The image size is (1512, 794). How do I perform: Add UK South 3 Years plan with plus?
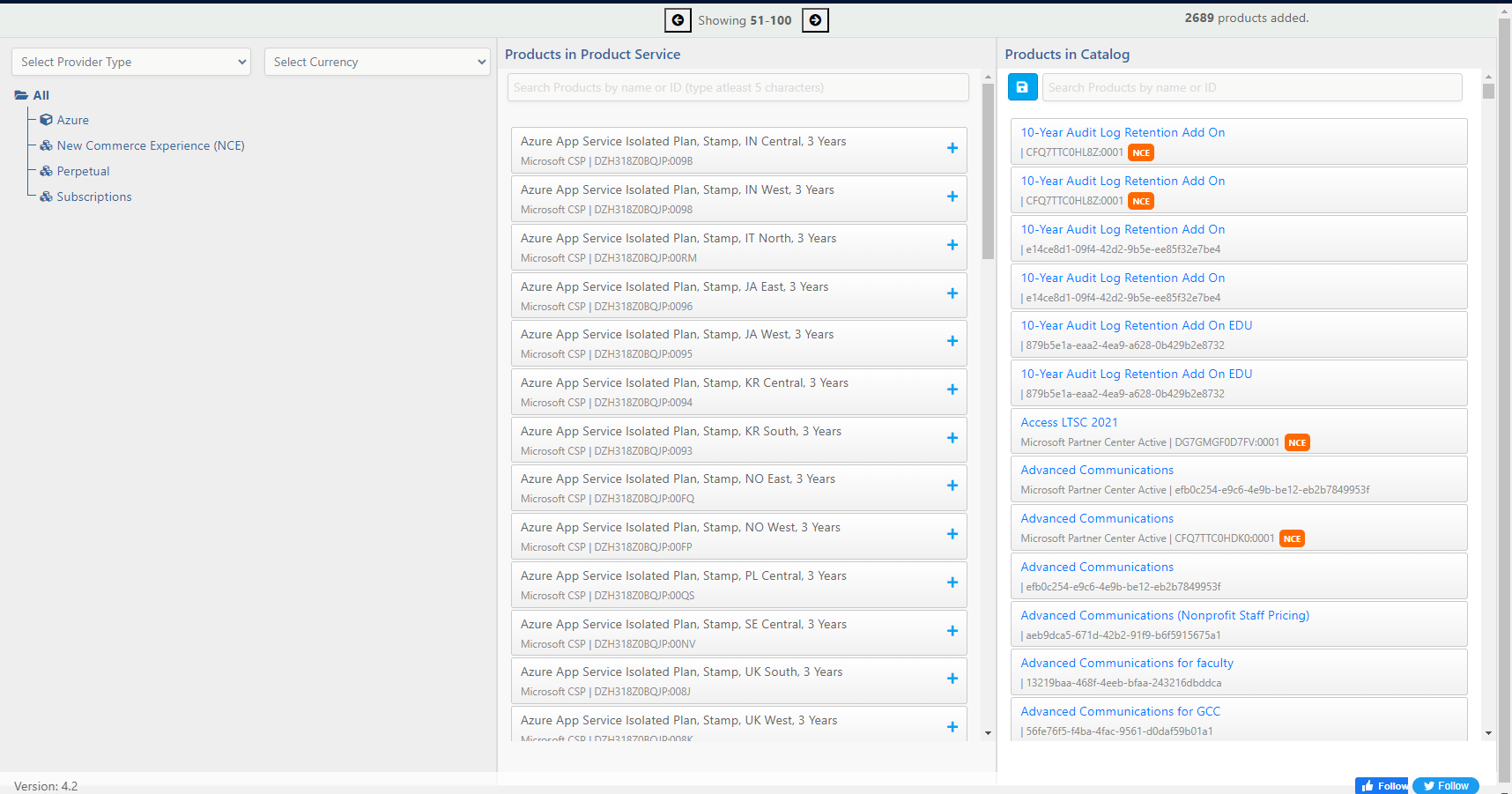coord(952,679)
